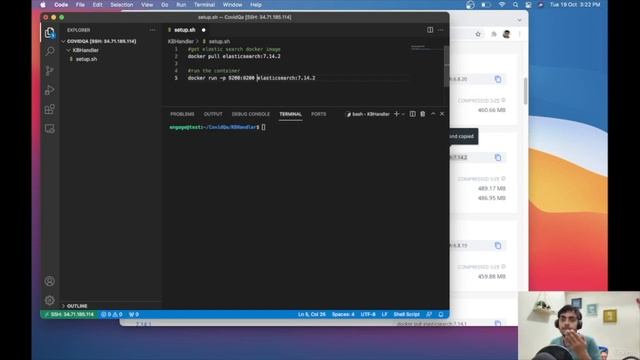Switch to the DEBUG CONSOLE tab

251,114
